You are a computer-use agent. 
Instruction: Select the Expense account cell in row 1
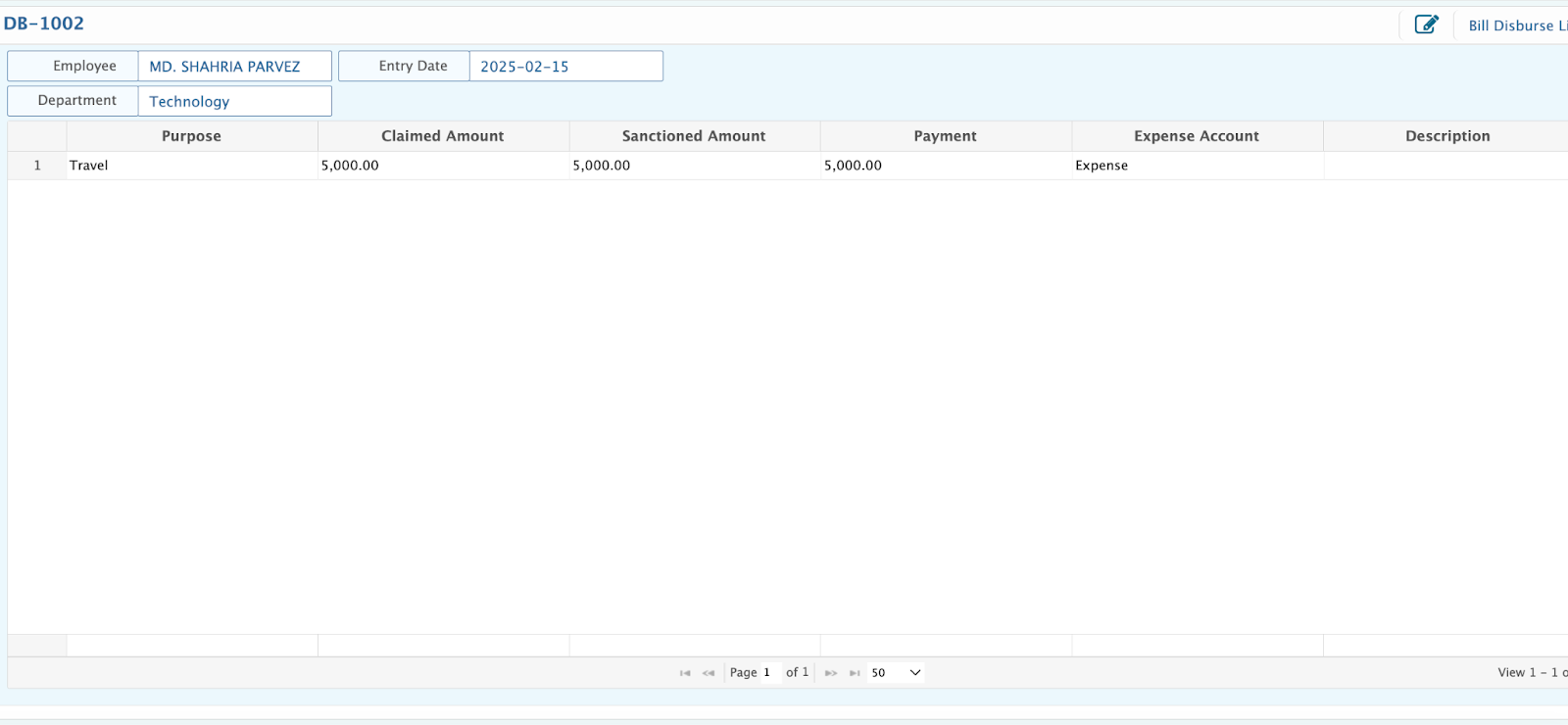1196,166
